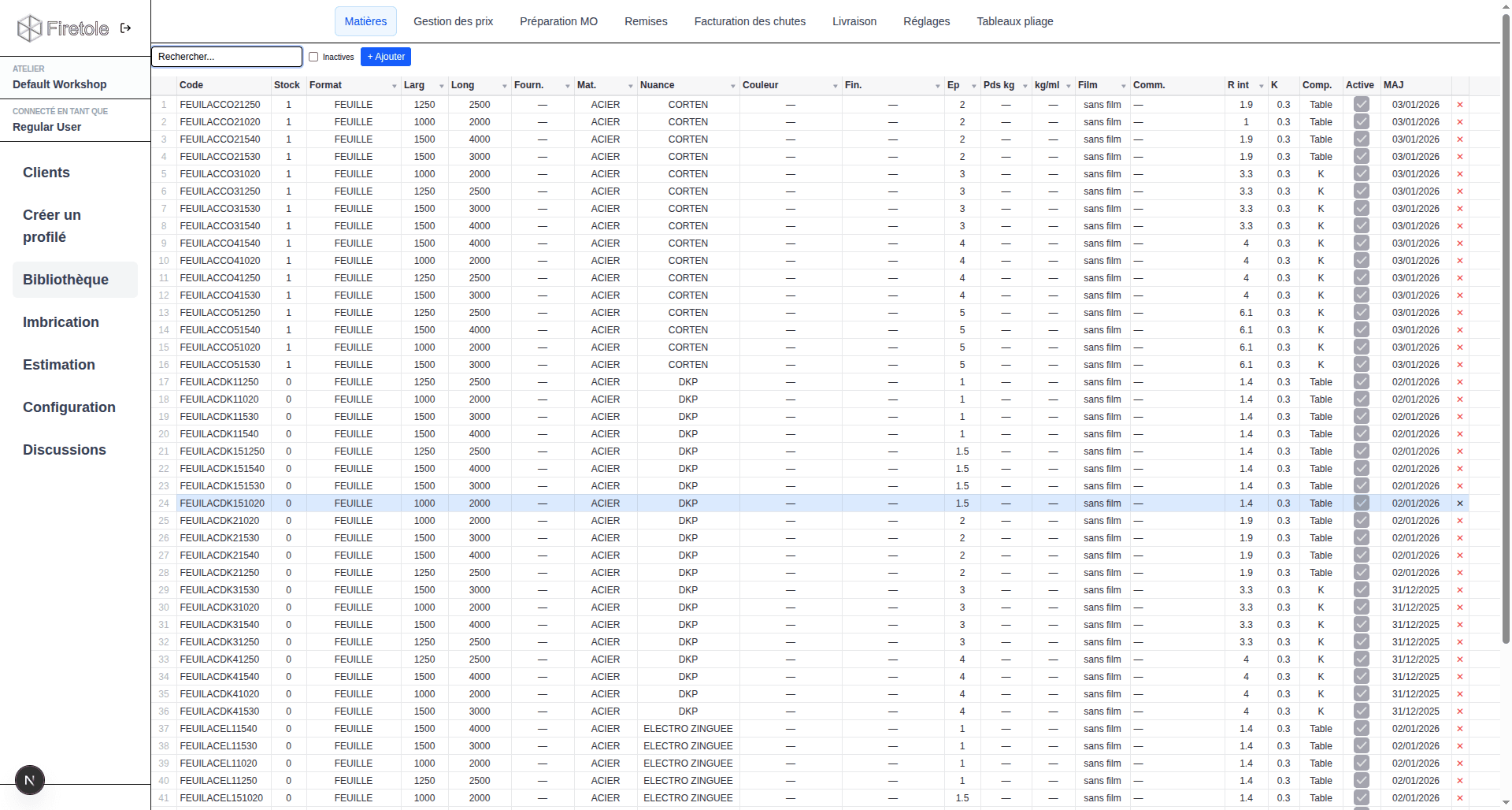Toggle Active checkbox on row FEUILACDK11020

coord(1362,399)
